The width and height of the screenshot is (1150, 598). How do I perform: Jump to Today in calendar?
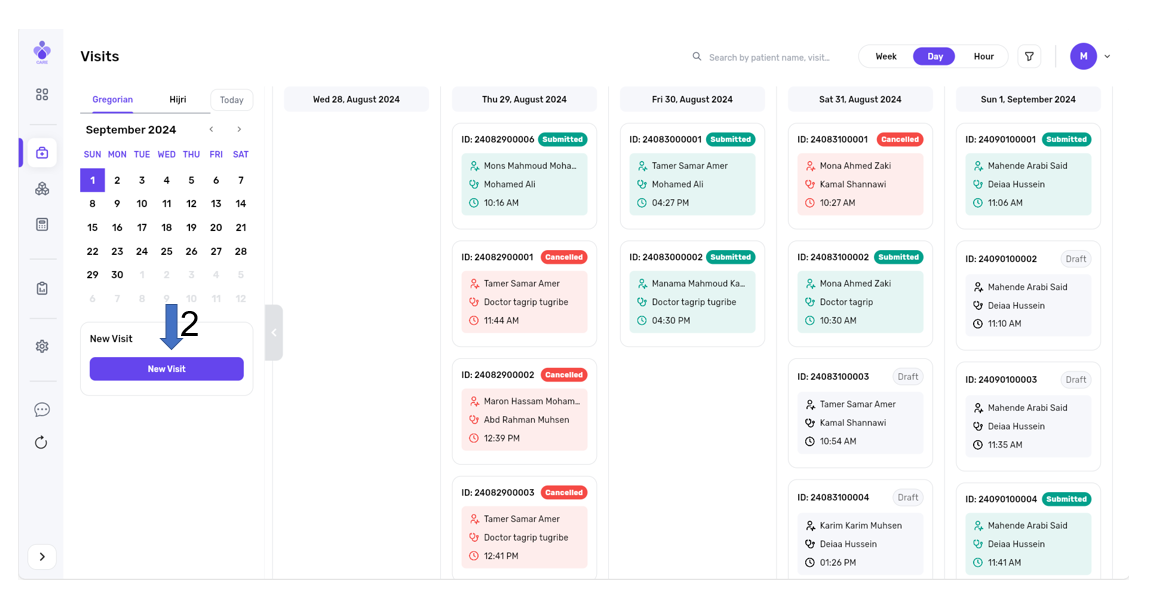[231, 100]
